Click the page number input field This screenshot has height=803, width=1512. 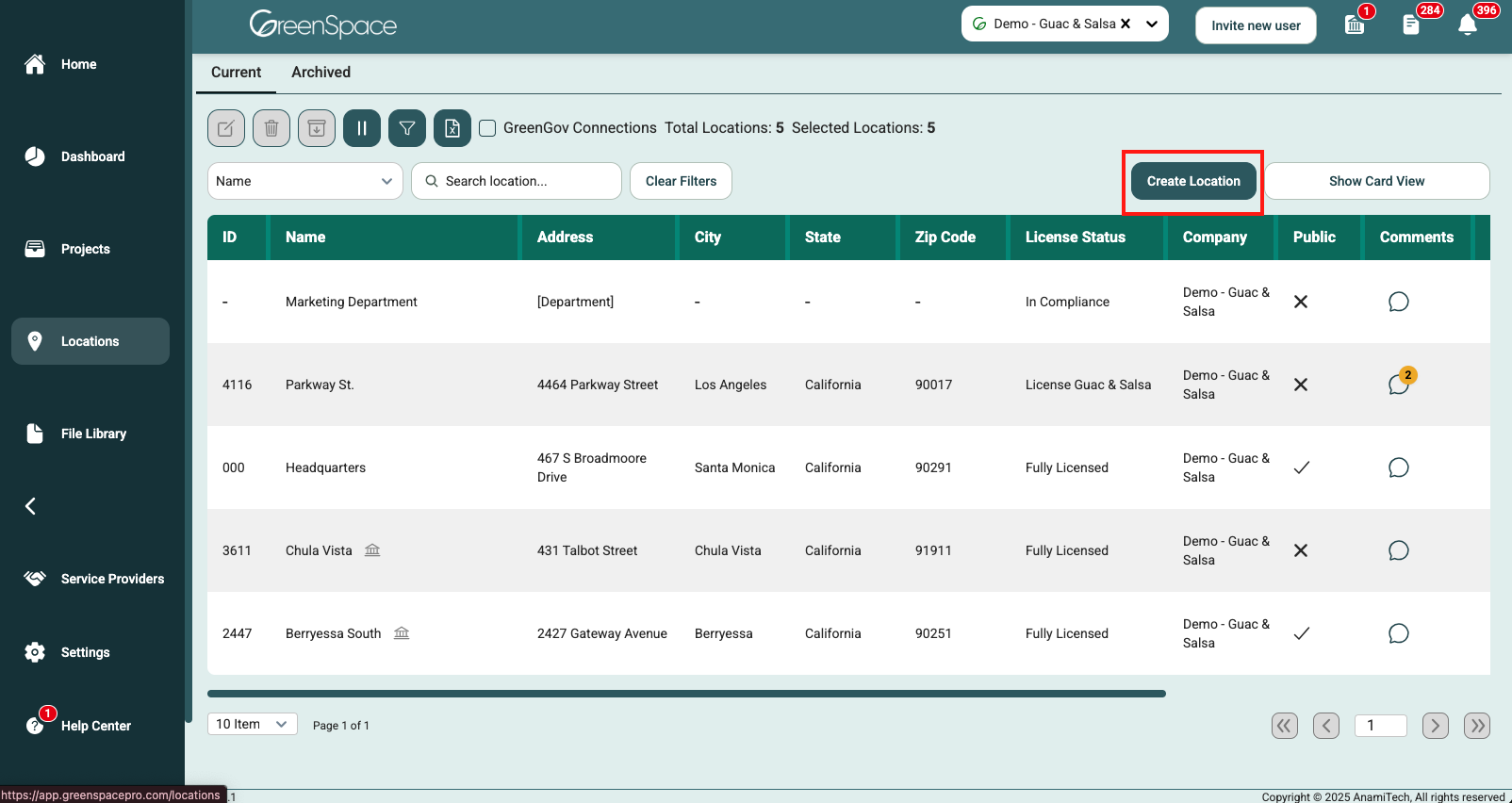[x=1381, y=726]
